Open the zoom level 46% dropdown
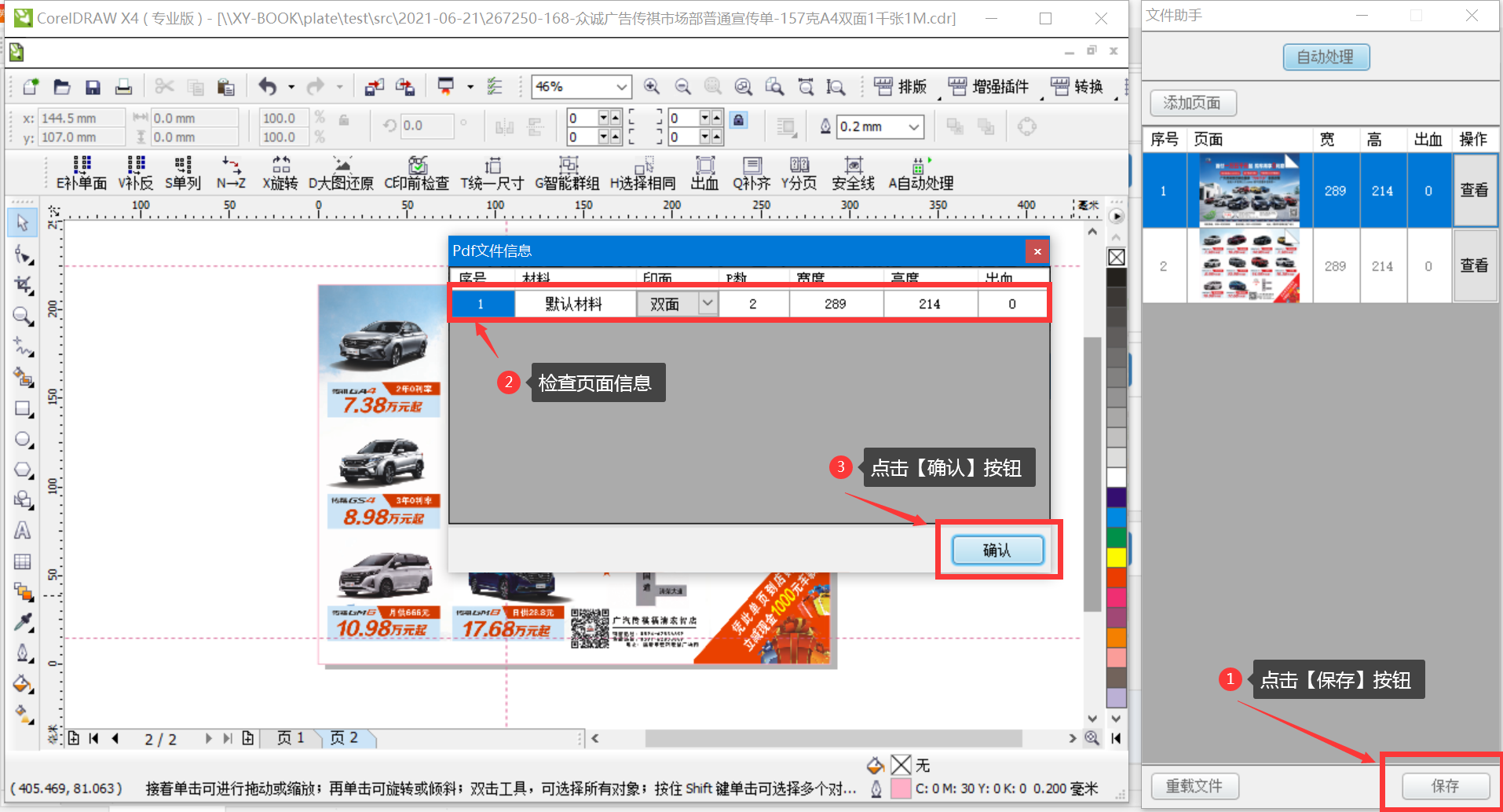Viewport: 1503px width, 812px height. click(621, 86)
